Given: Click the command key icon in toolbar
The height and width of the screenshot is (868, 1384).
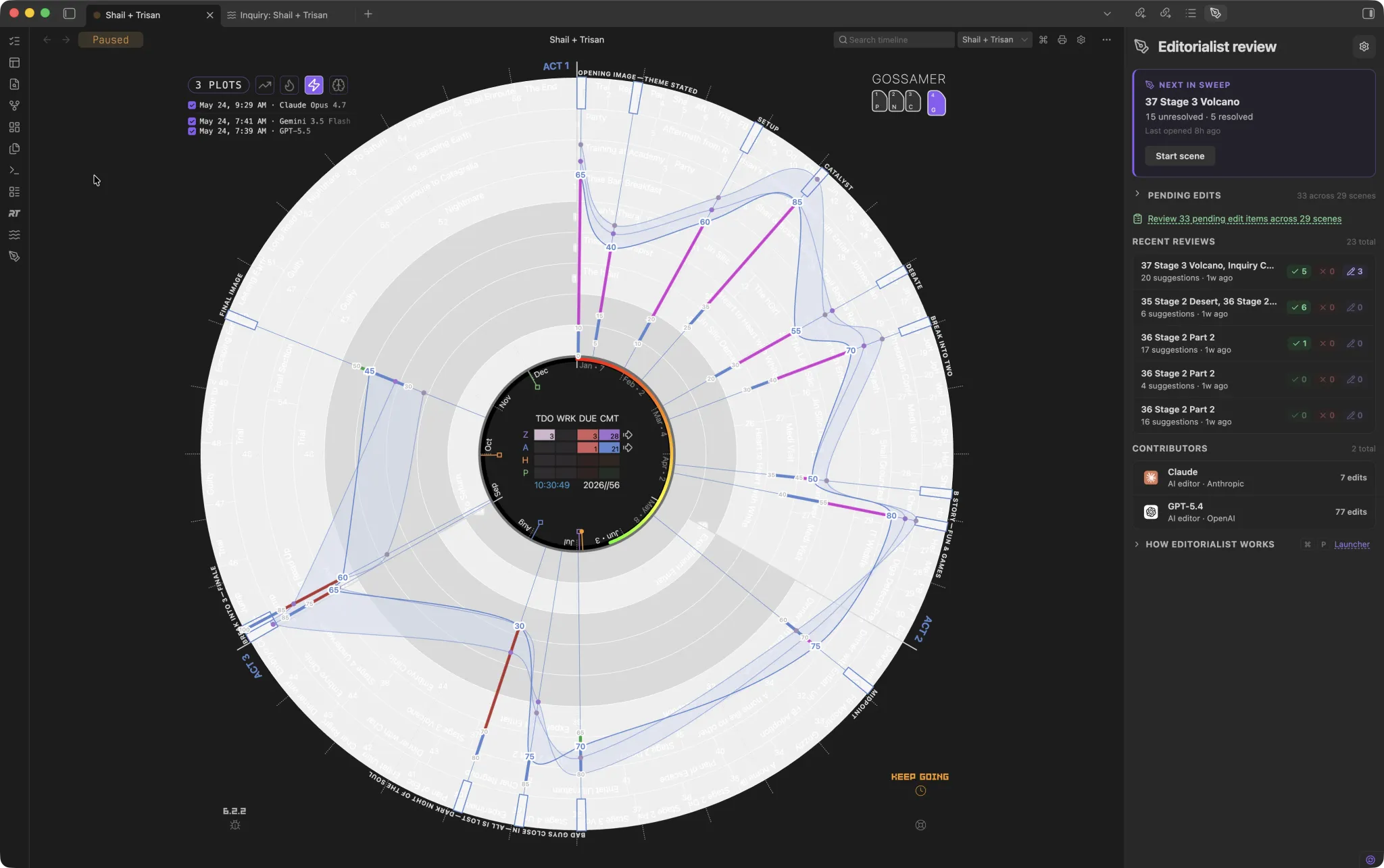Looking at the screenshot, I should [x=1043, y=40].
